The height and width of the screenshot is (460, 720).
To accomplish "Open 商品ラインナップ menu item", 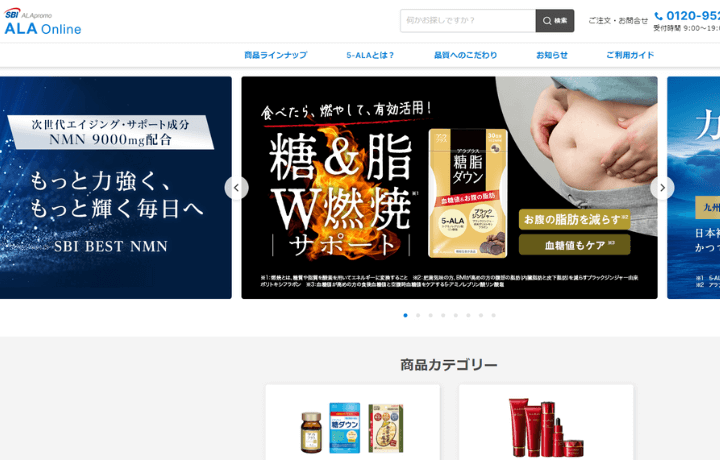I will (x=276, y=55).
